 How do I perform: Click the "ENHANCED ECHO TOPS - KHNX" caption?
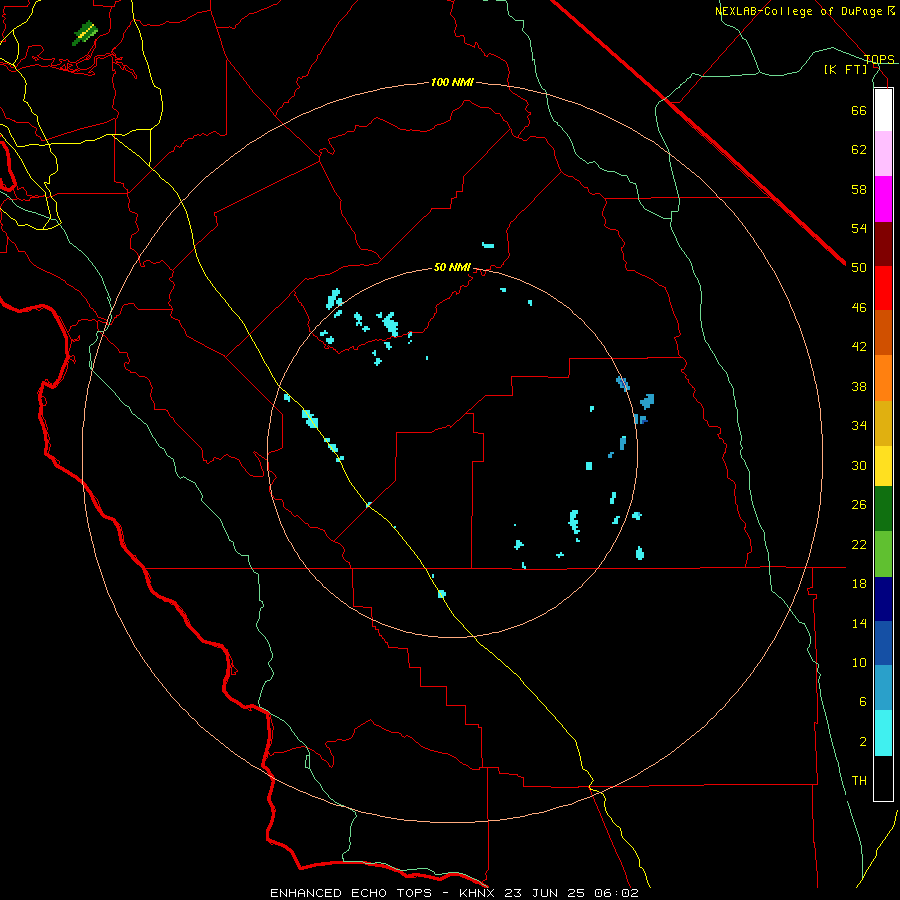[384, 893]
